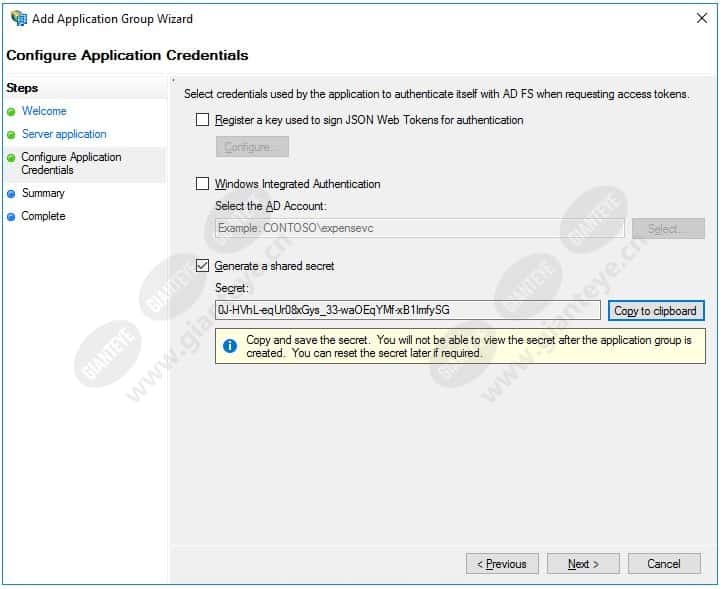This screenshot has height=589, width=722.
Task: Enable Register a key for JSON Web Tokens
Action: (203, 120)
